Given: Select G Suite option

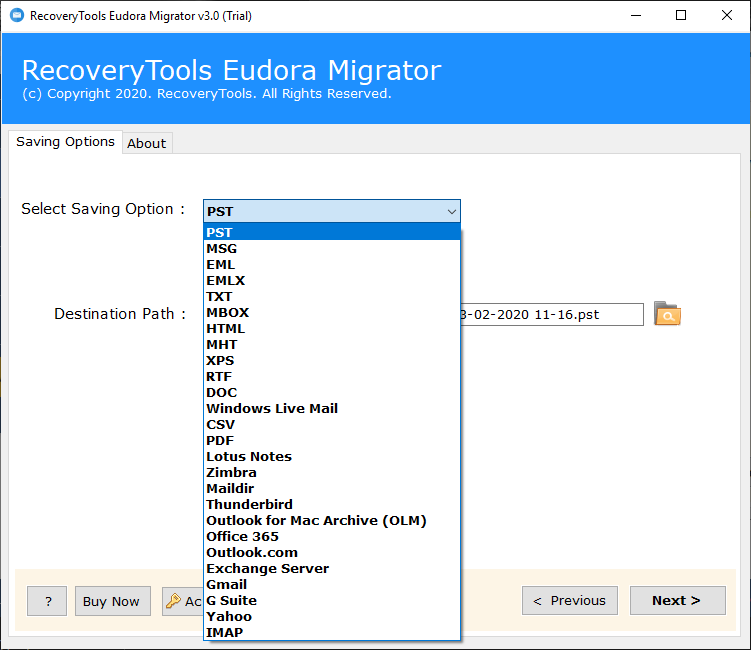Looking at the screenshot, I should pyautogui.click(x=331, y=600).
